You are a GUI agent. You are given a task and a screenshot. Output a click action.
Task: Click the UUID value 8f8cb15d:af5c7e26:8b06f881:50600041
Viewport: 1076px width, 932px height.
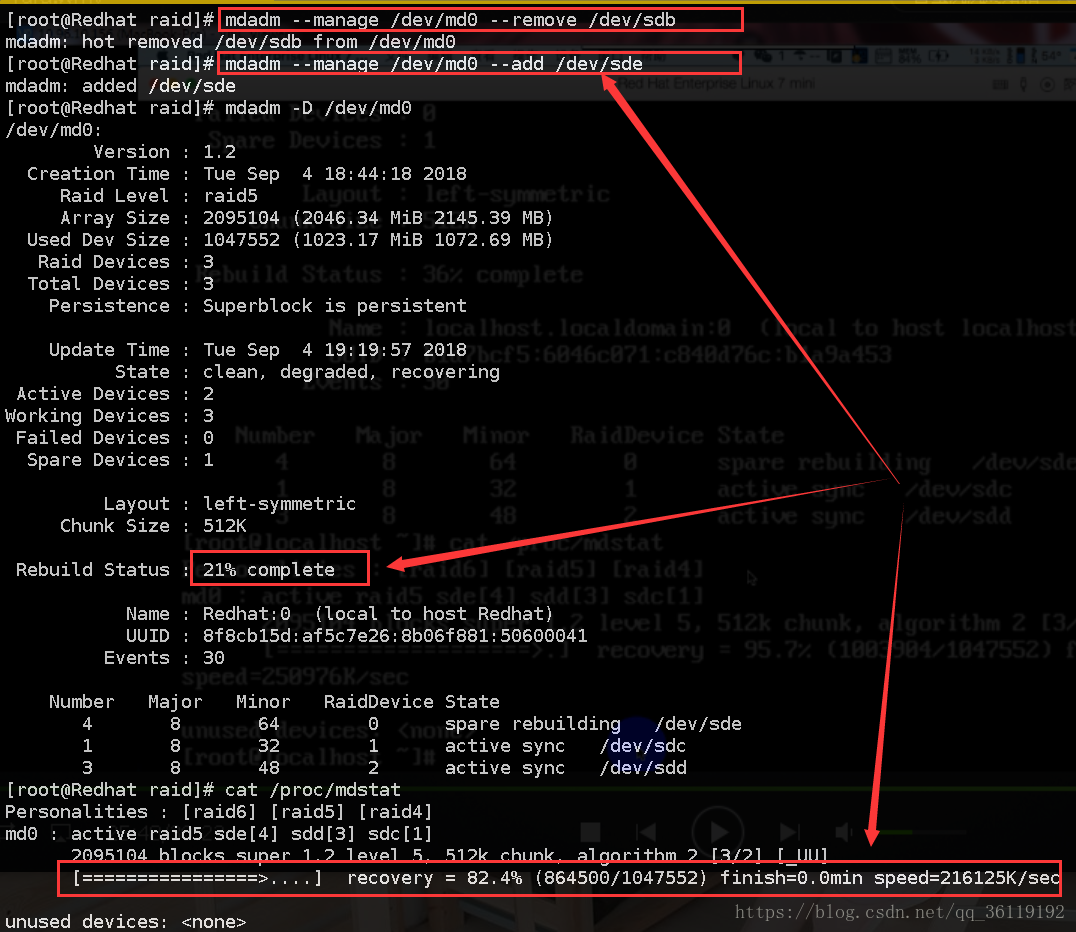click(x=395, y=636)
